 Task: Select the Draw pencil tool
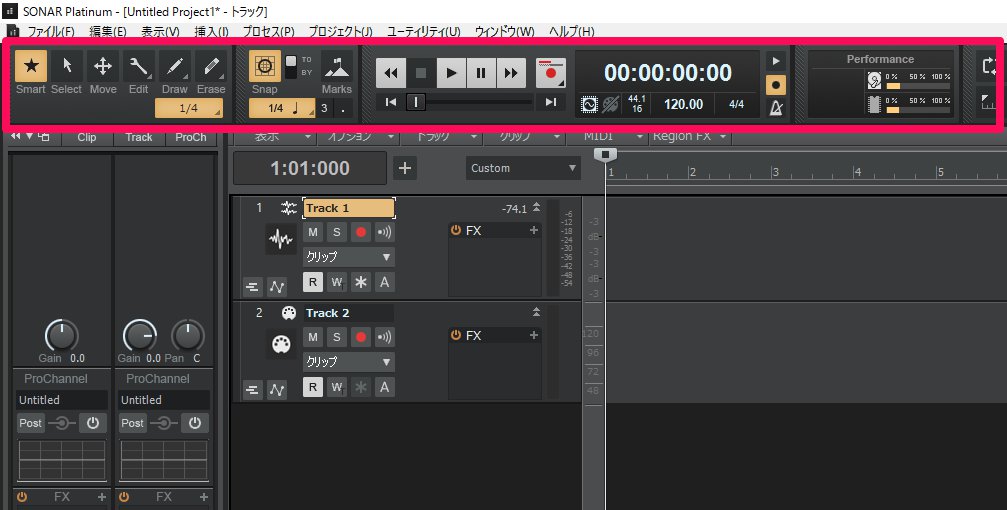tap(175, 66)
